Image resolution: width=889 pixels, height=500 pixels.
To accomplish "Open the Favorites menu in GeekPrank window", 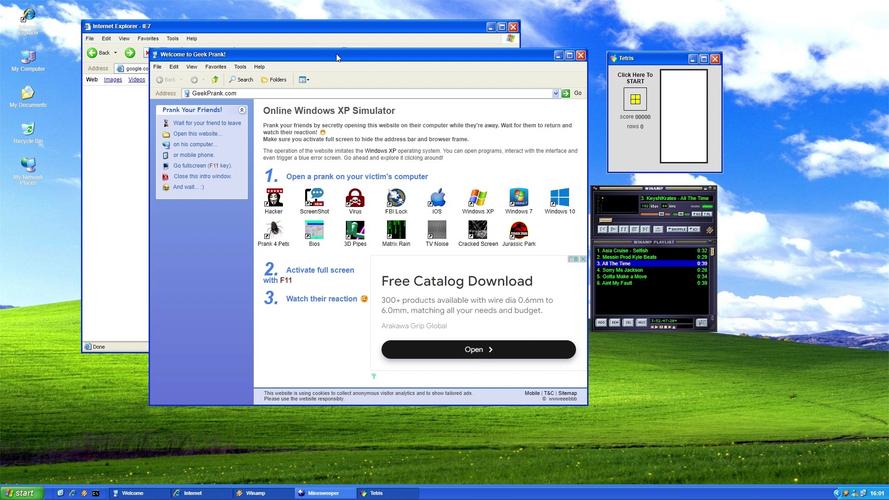I will click(x=215, y=67).
